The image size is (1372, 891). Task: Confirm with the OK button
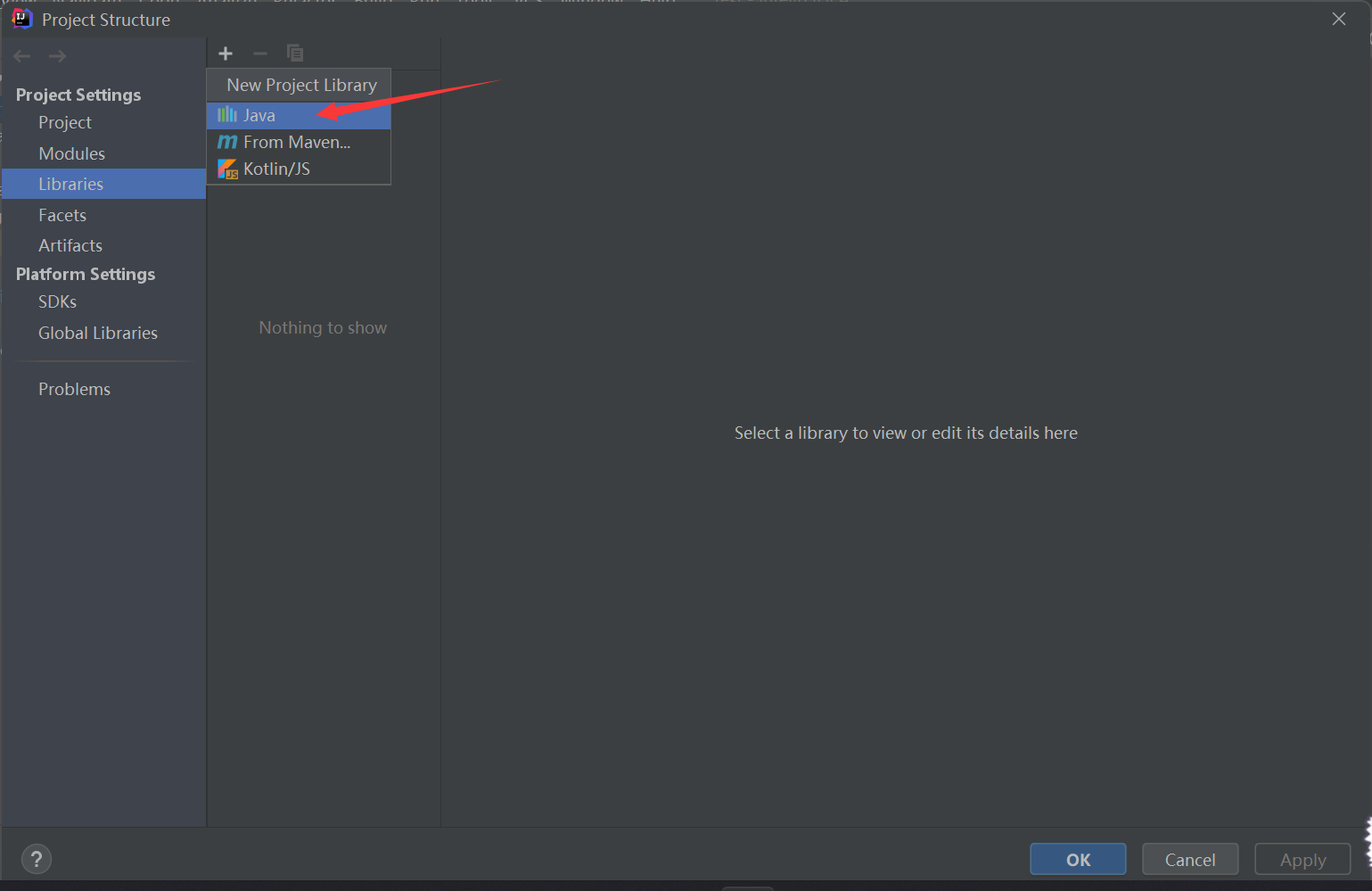pyautogui.click(x=1078, y=859)
